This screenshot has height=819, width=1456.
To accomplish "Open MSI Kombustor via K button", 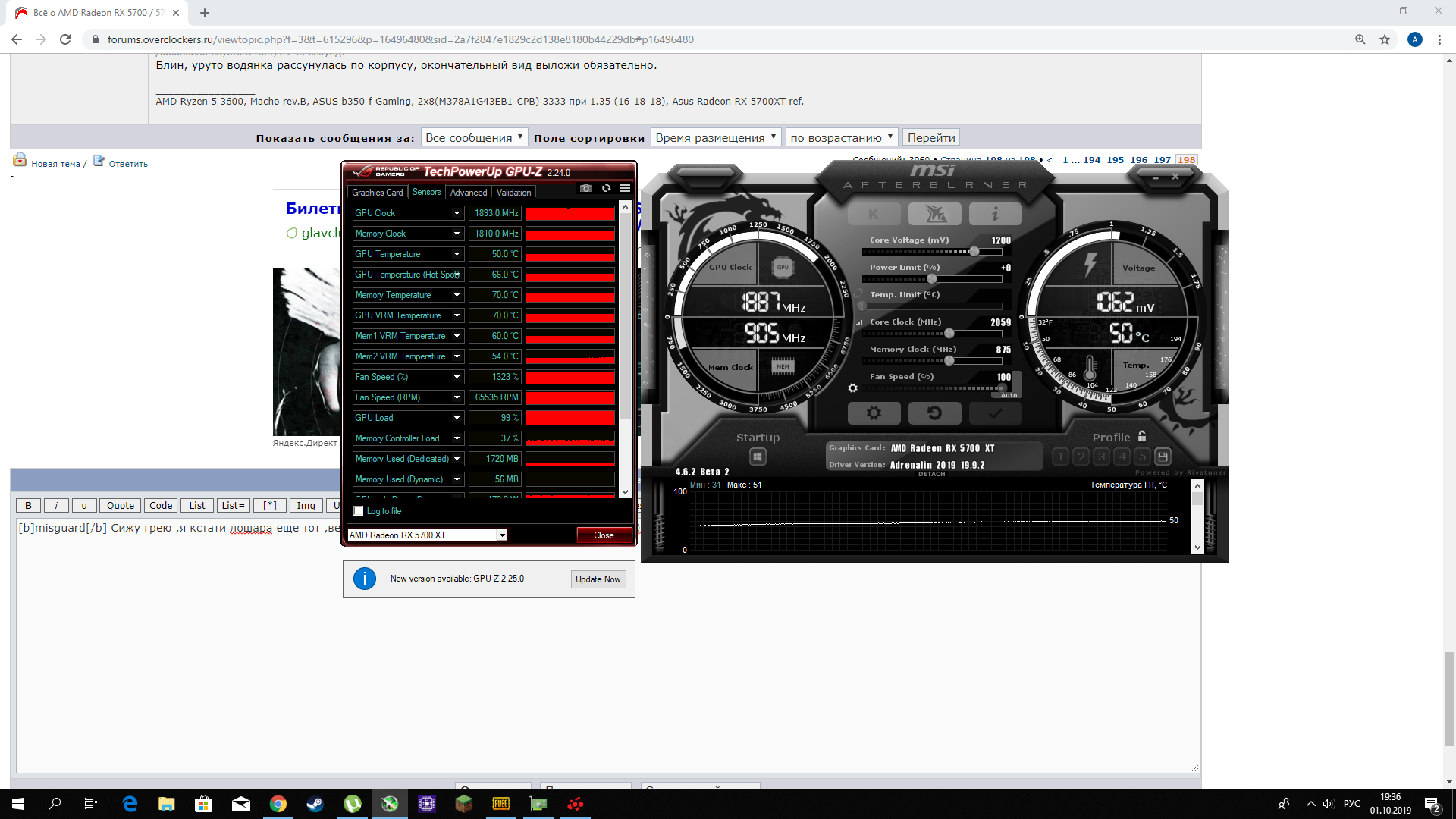I will point(874,215).
